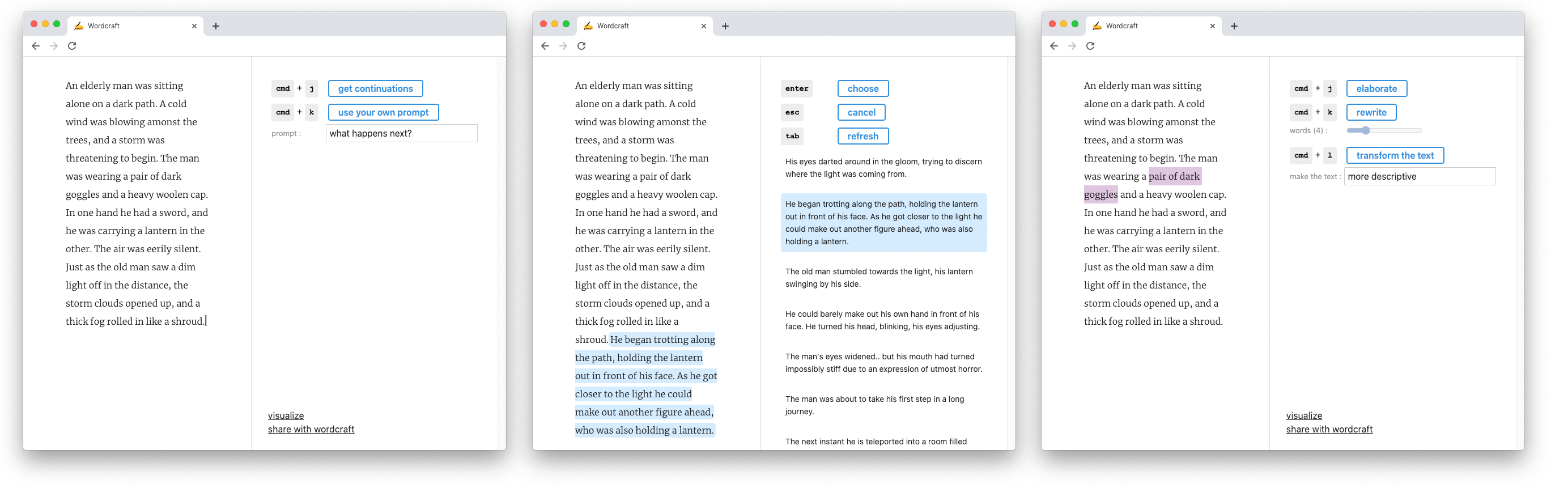Click the 'refresh' suggestions button

pyautogui.click(x=863, y=136)
